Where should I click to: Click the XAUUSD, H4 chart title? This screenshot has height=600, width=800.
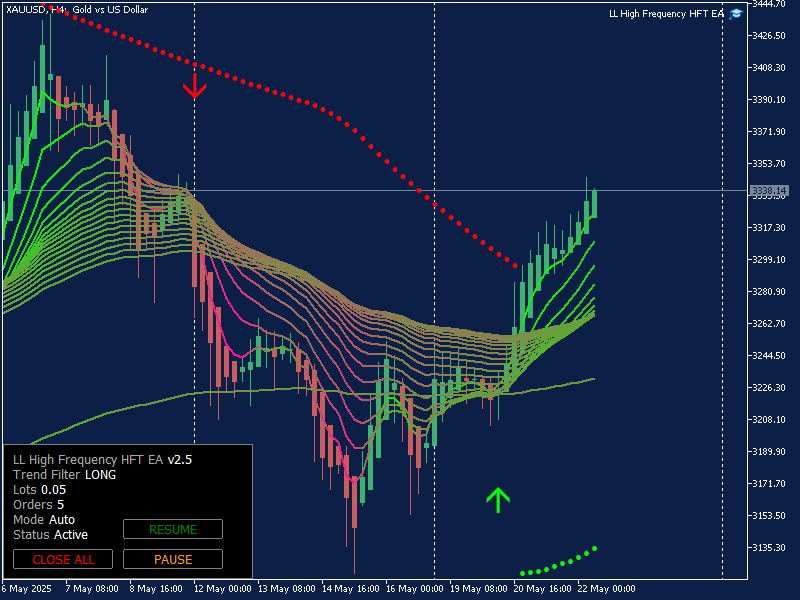point(77,10)
